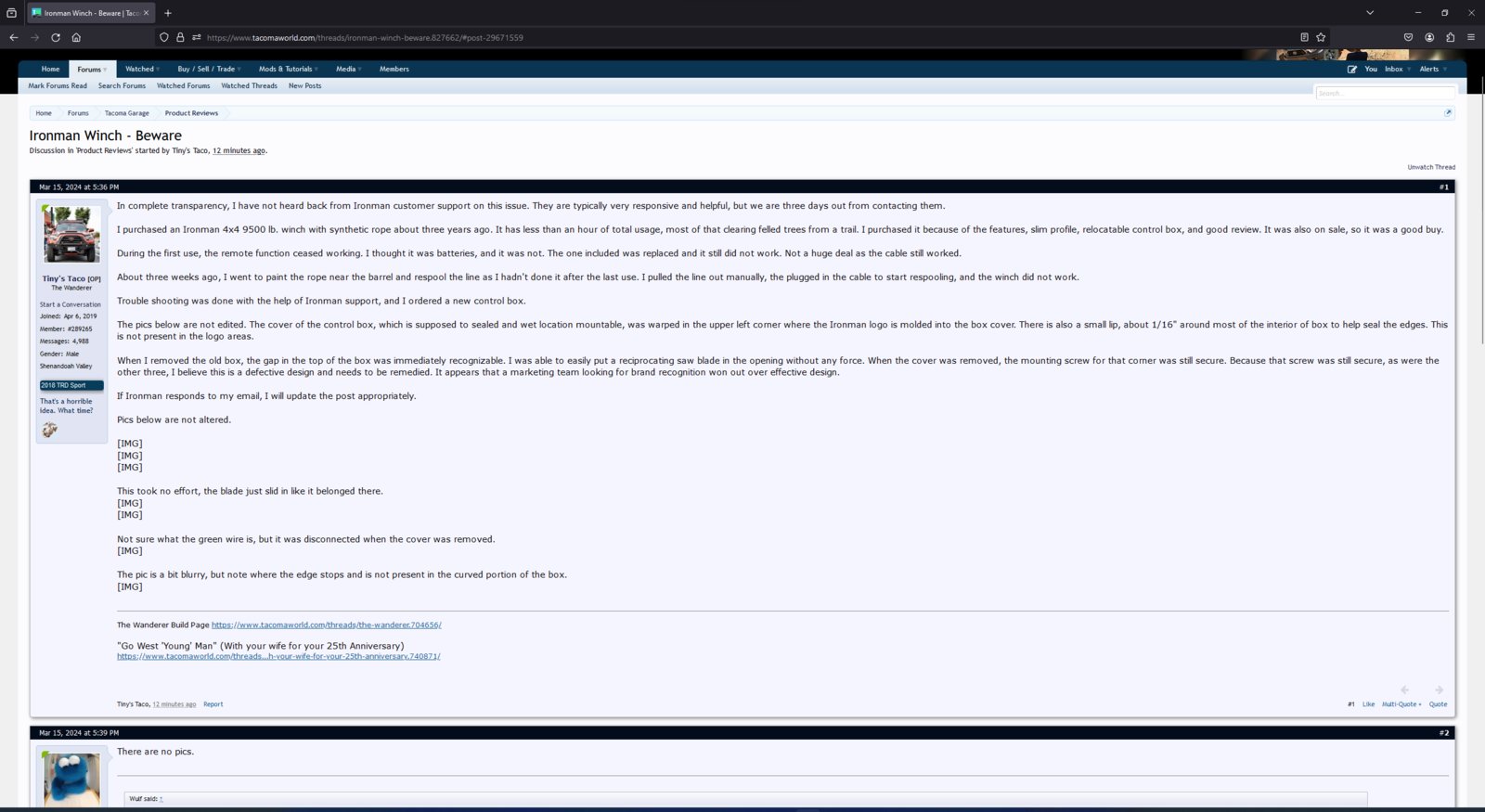Image resolution: width=1485 pixels, height=812 pixels.
Task: Click the browser forward arrow
Action: coord(34,37)
